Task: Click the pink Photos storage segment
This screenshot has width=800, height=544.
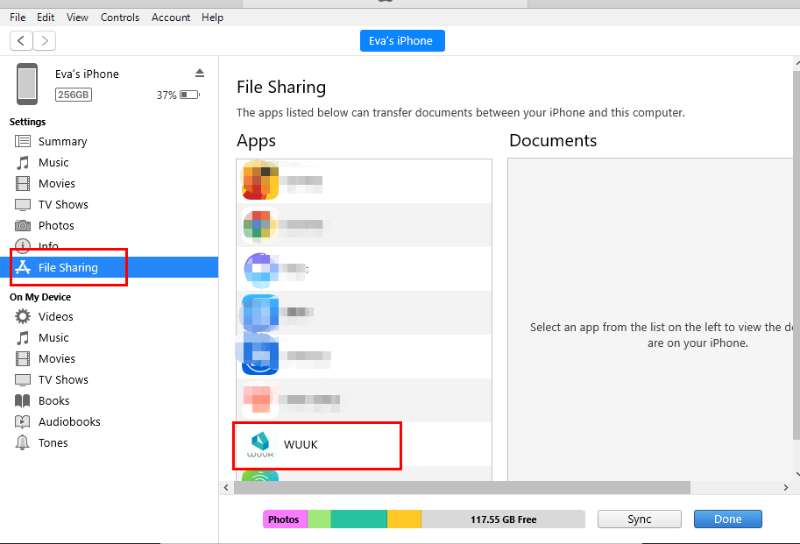Action: 285,519
